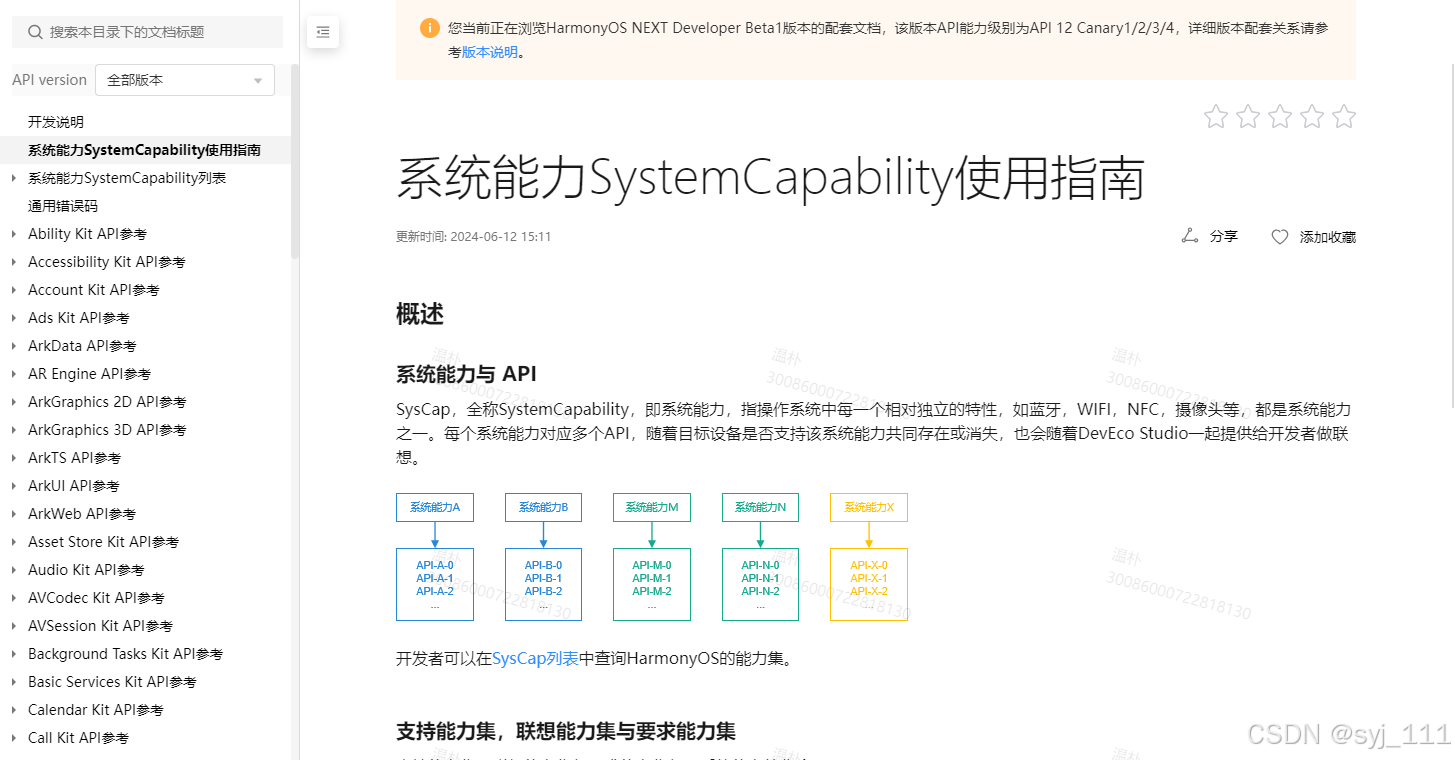Click the search magnifier icon in the sidebar
1455x760 pixels.
(35, 32)
